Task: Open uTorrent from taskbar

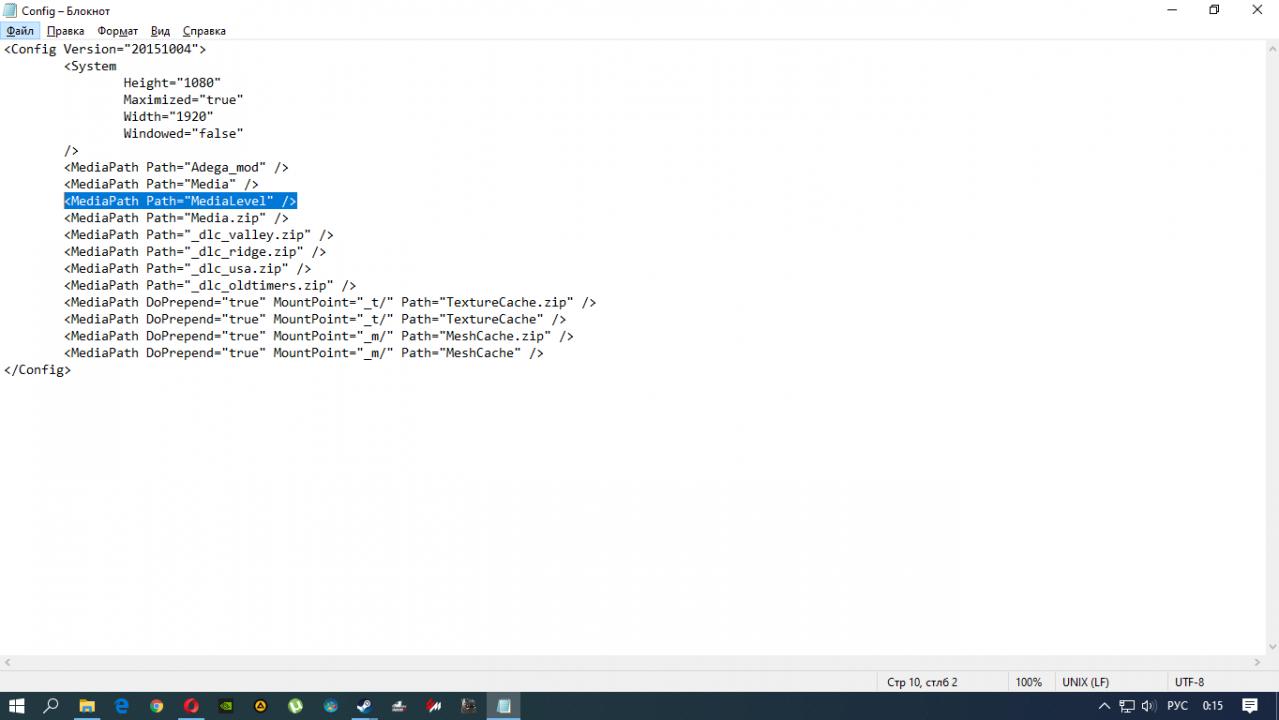Action: click(x=296, y=706)
